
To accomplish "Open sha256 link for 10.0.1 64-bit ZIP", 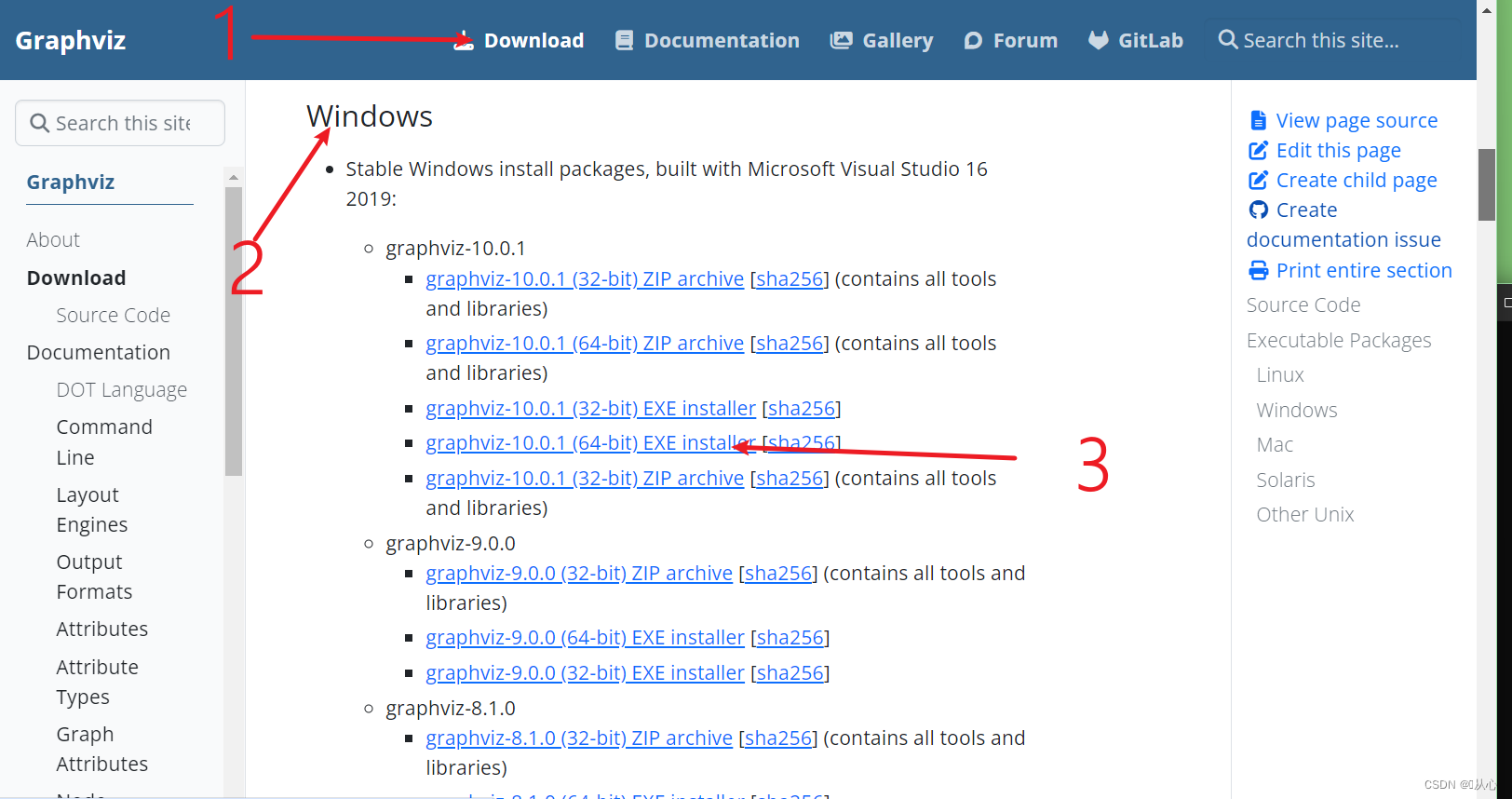I will [790, 344].
